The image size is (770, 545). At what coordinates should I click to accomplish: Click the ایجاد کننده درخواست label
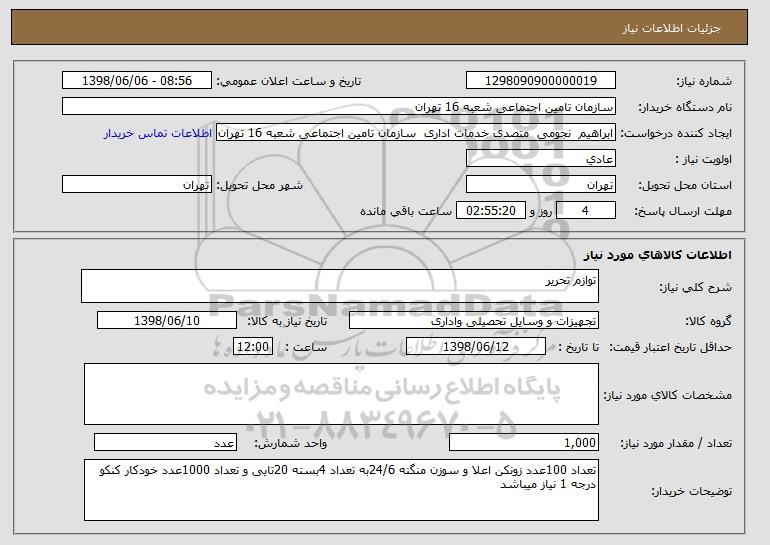(x=676, y=133)
